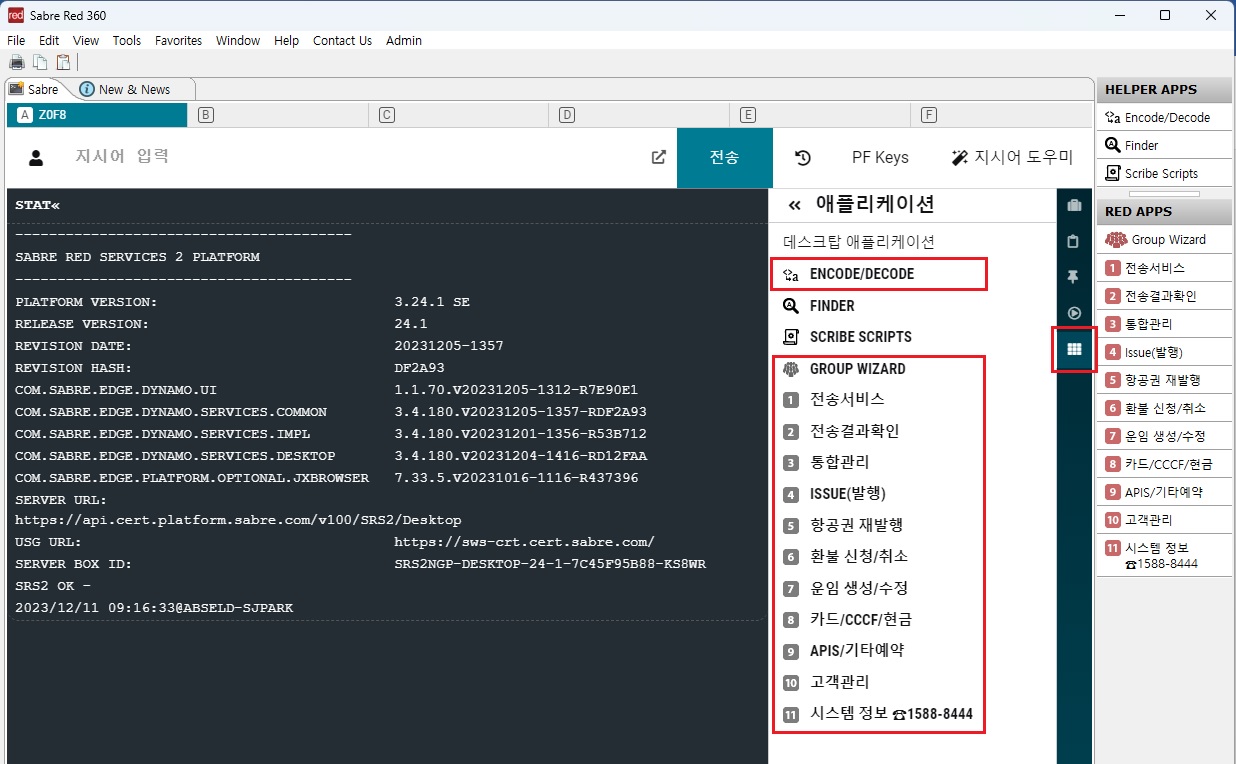Viewport: 1236px width, 764px height.
Task: Open 3 통합관리 in 애플리케이션 panel
Action: click(x=826, y=462)
